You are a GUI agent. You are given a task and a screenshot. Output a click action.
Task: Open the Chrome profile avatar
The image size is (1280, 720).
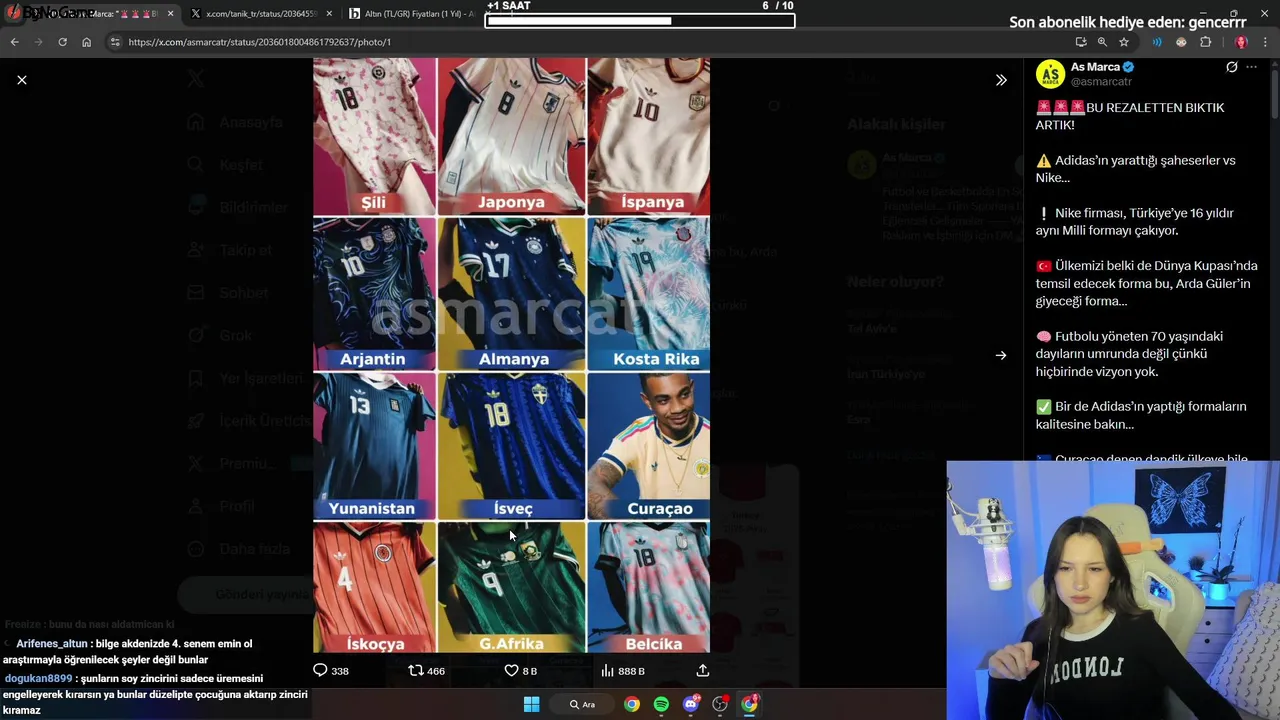click(1241, 42)
